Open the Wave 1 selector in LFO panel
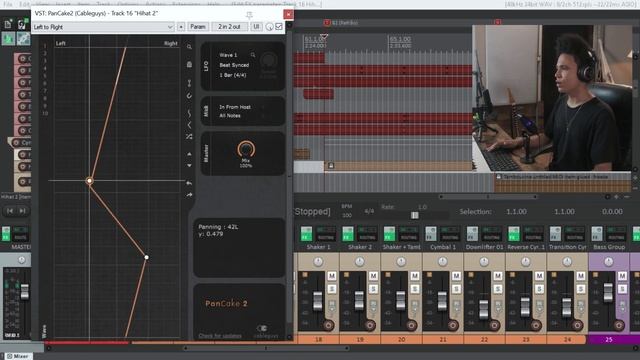Viewport: 640px width, 360px height. coord(229,55)
